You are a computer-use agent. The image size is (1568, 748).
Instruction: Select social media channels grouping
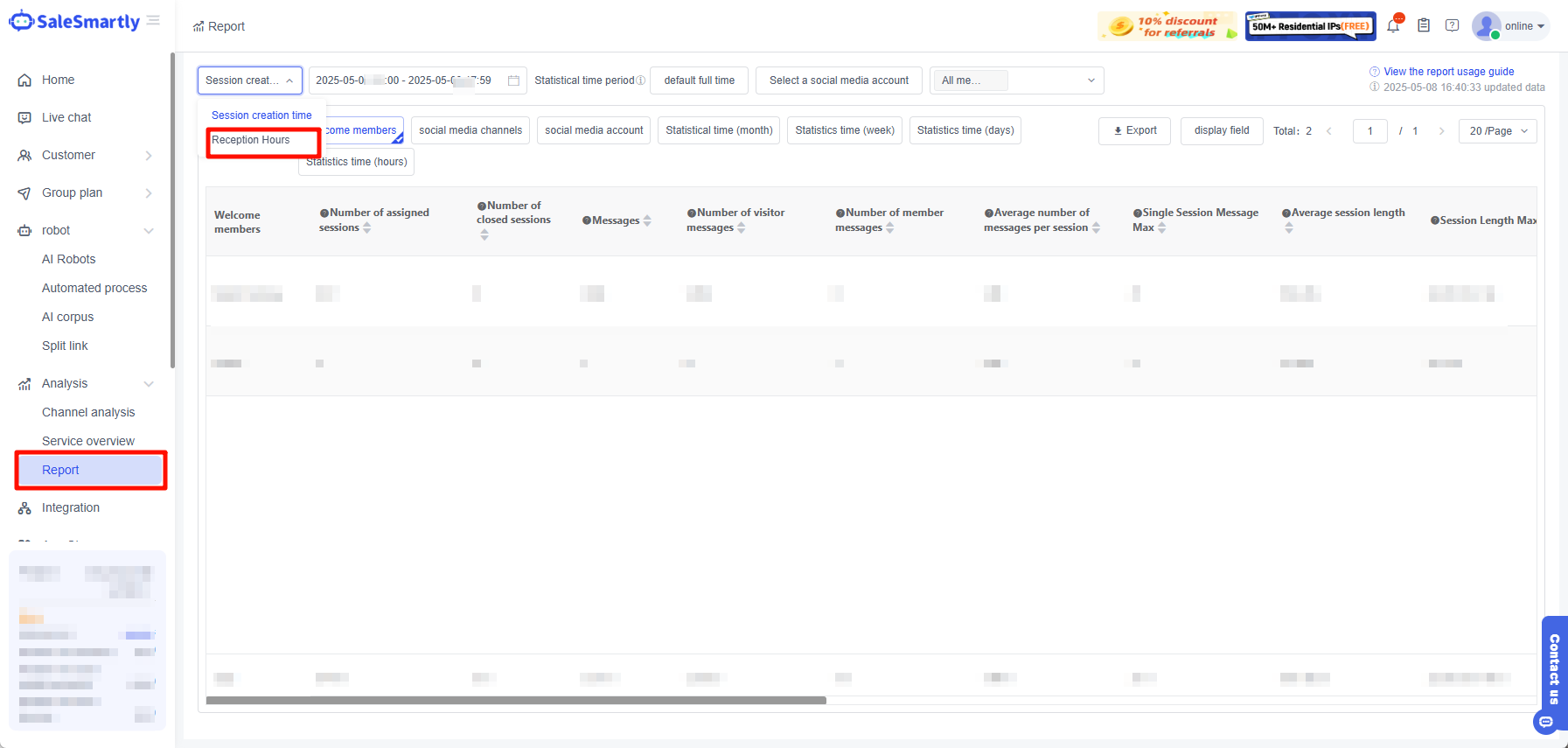470,130
